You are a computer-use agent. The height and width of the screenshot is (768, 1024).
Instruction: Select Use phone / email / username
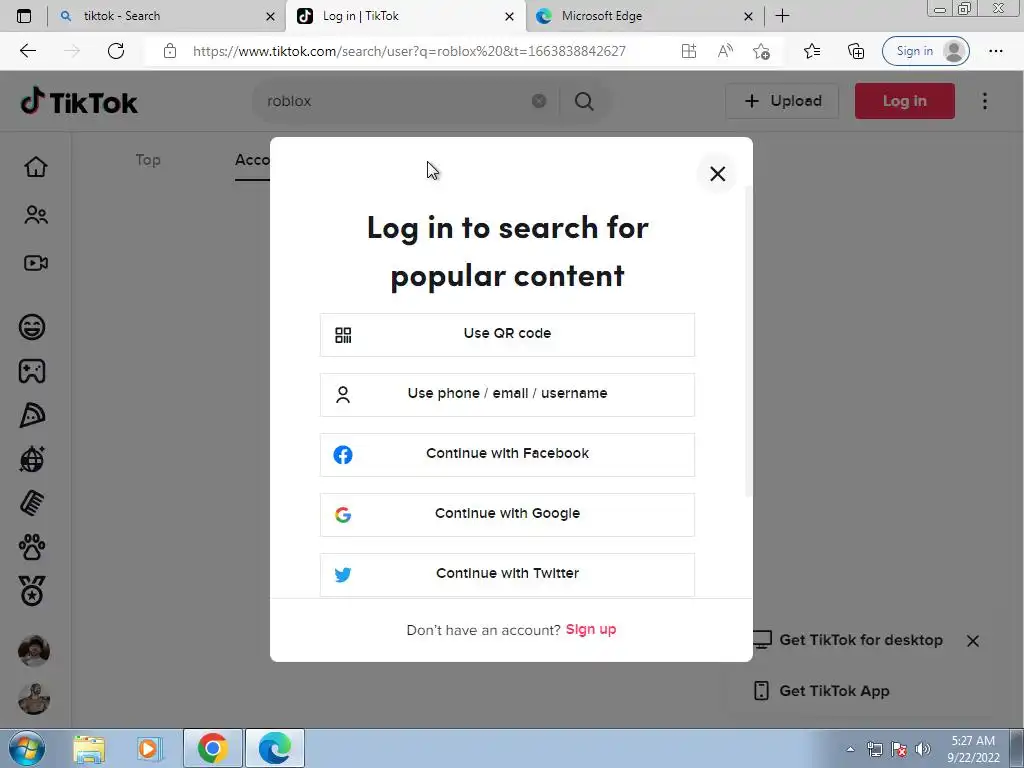pos(507,394)
